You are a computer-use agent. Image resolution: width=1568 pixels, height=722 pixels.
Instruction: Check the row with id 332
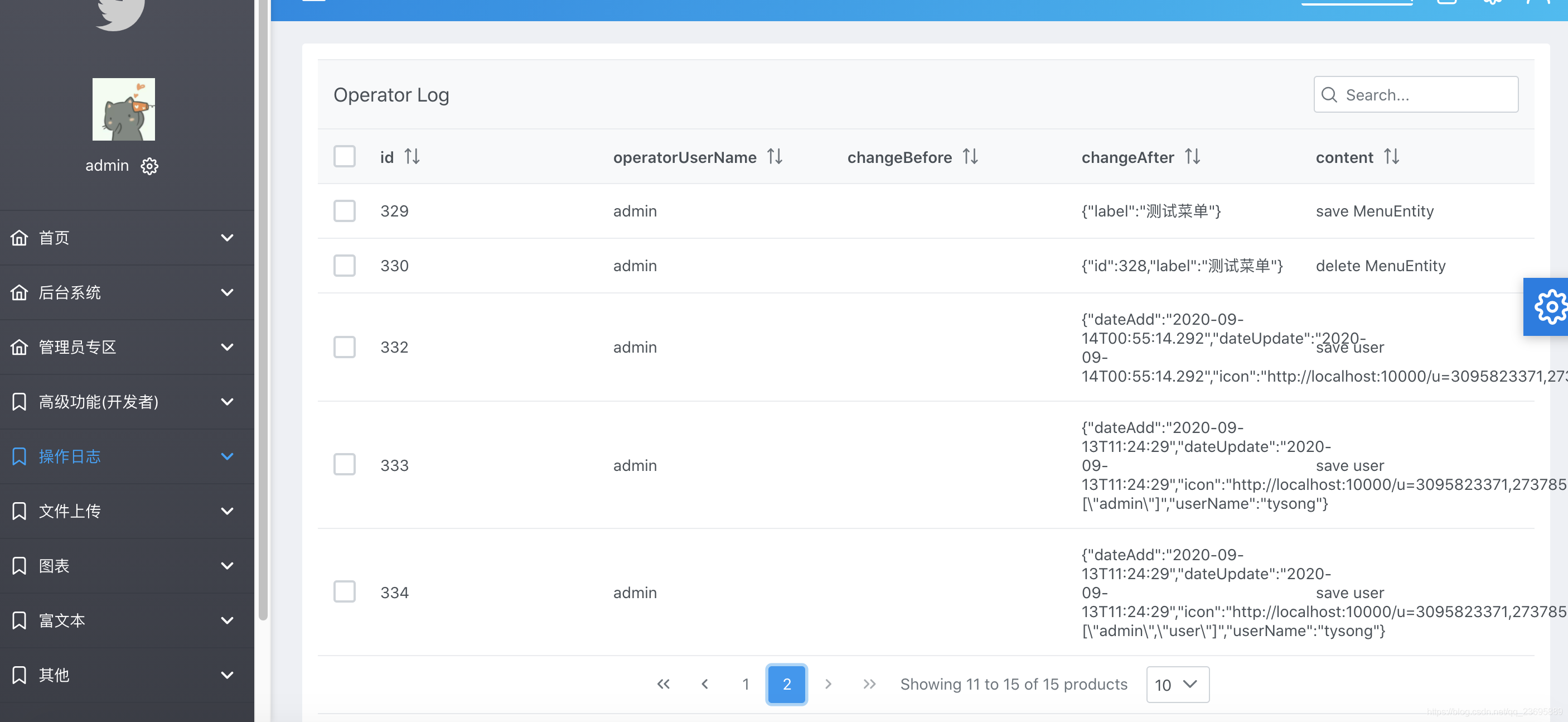pyautogui.click(x=345, y=347)
